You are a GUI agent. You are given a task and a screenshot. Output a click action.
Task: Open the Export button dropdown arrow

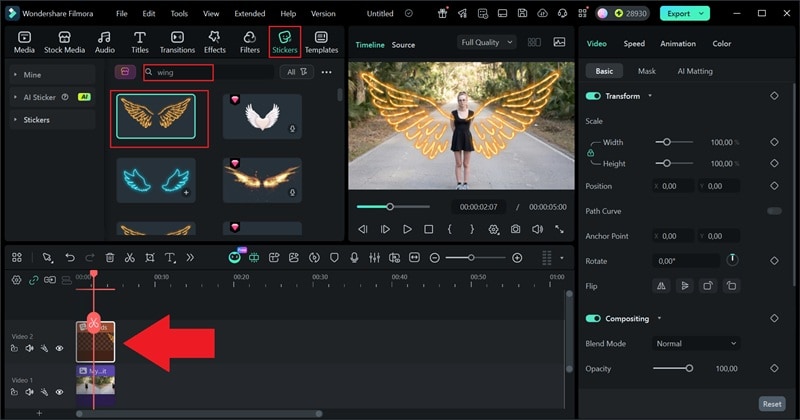pyautogui.click(x=702, y=13)
